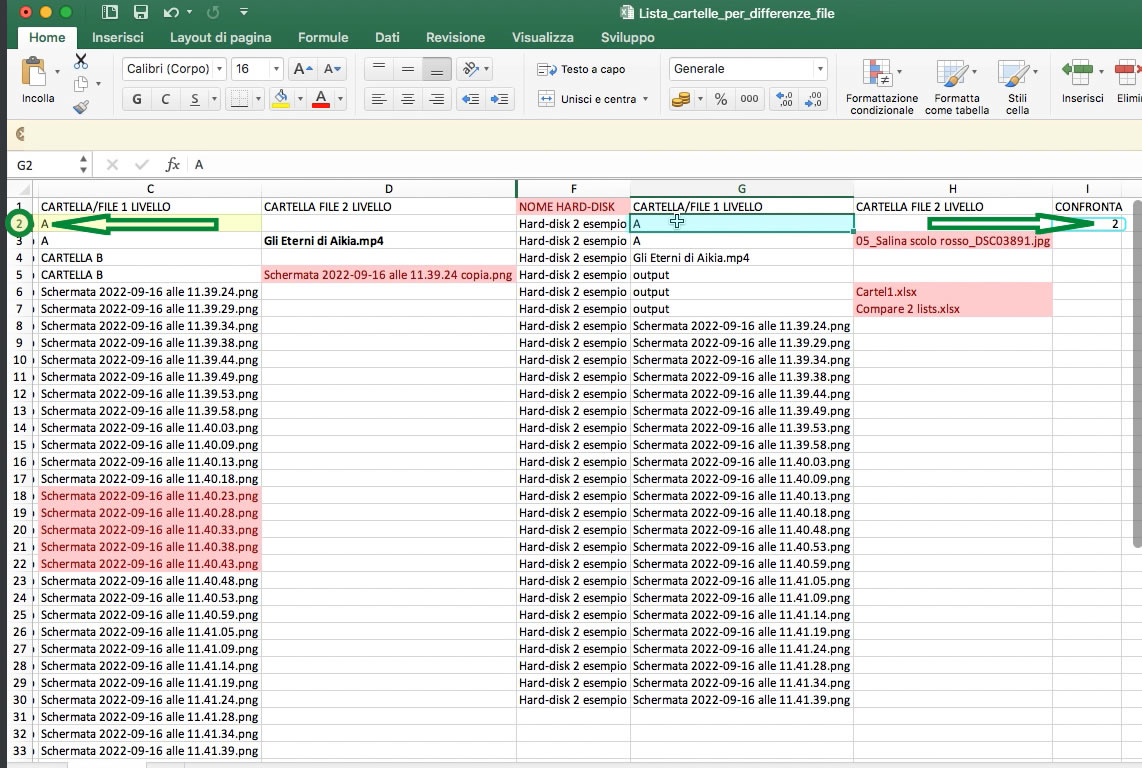Expand the paste options arrow beside Incolla

[57, 72]
